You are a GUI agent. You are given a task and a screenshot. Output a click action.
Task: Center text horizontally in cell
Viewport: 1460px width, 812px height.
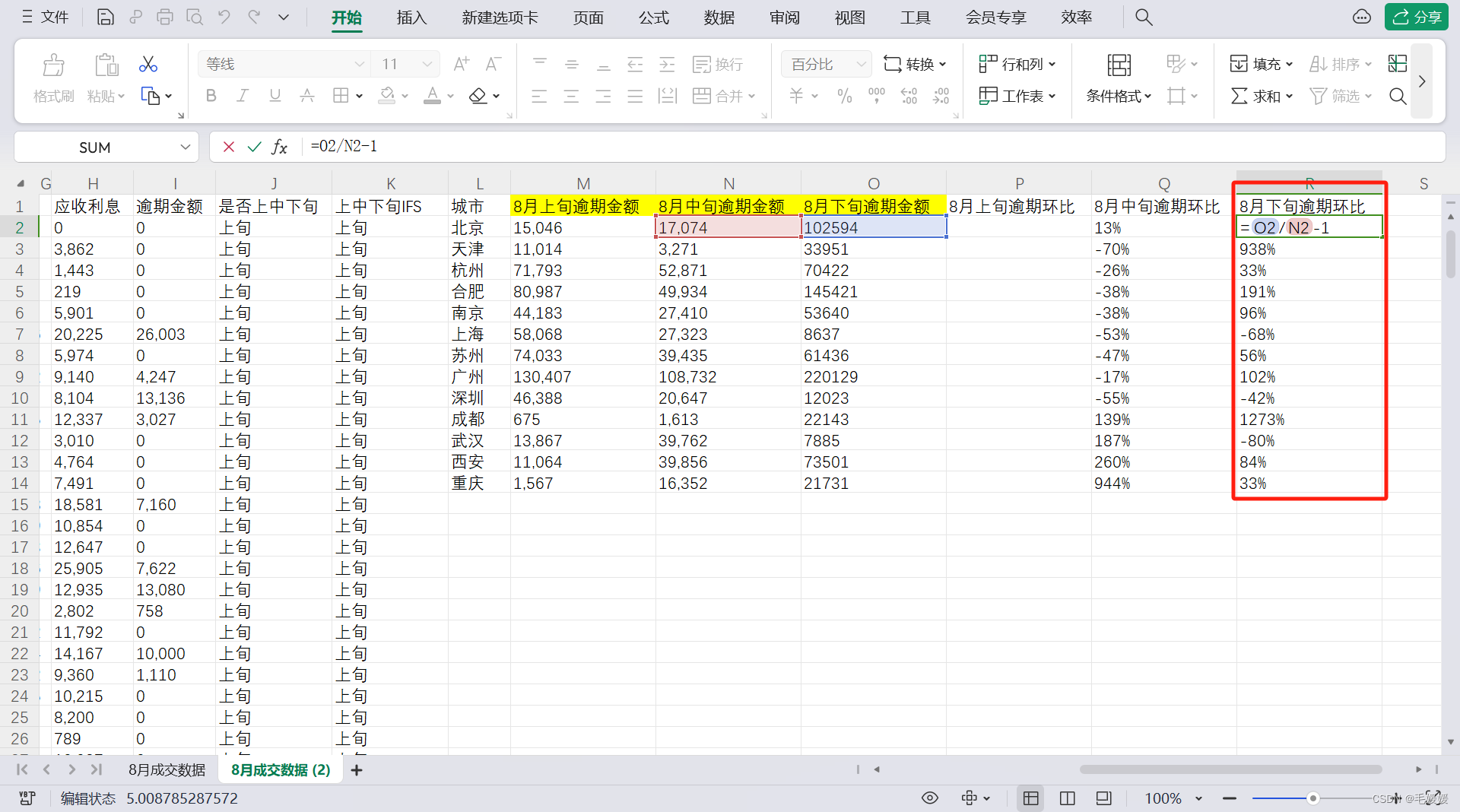tap(571, 96)
